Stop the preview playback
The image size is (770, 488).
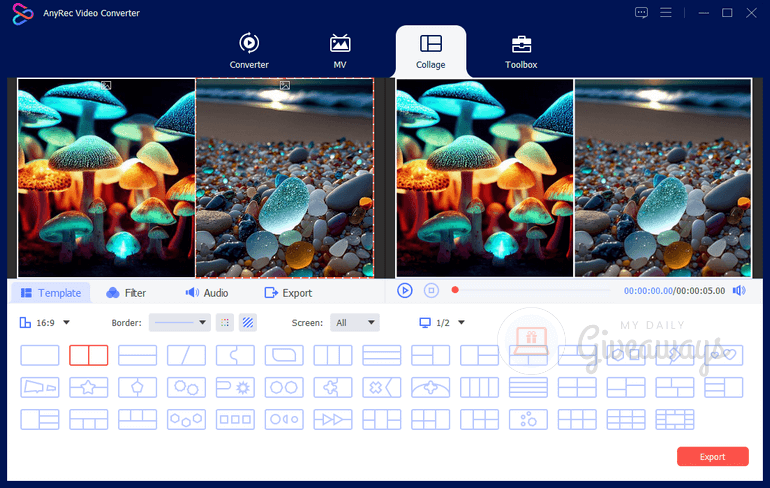[431, 290]
